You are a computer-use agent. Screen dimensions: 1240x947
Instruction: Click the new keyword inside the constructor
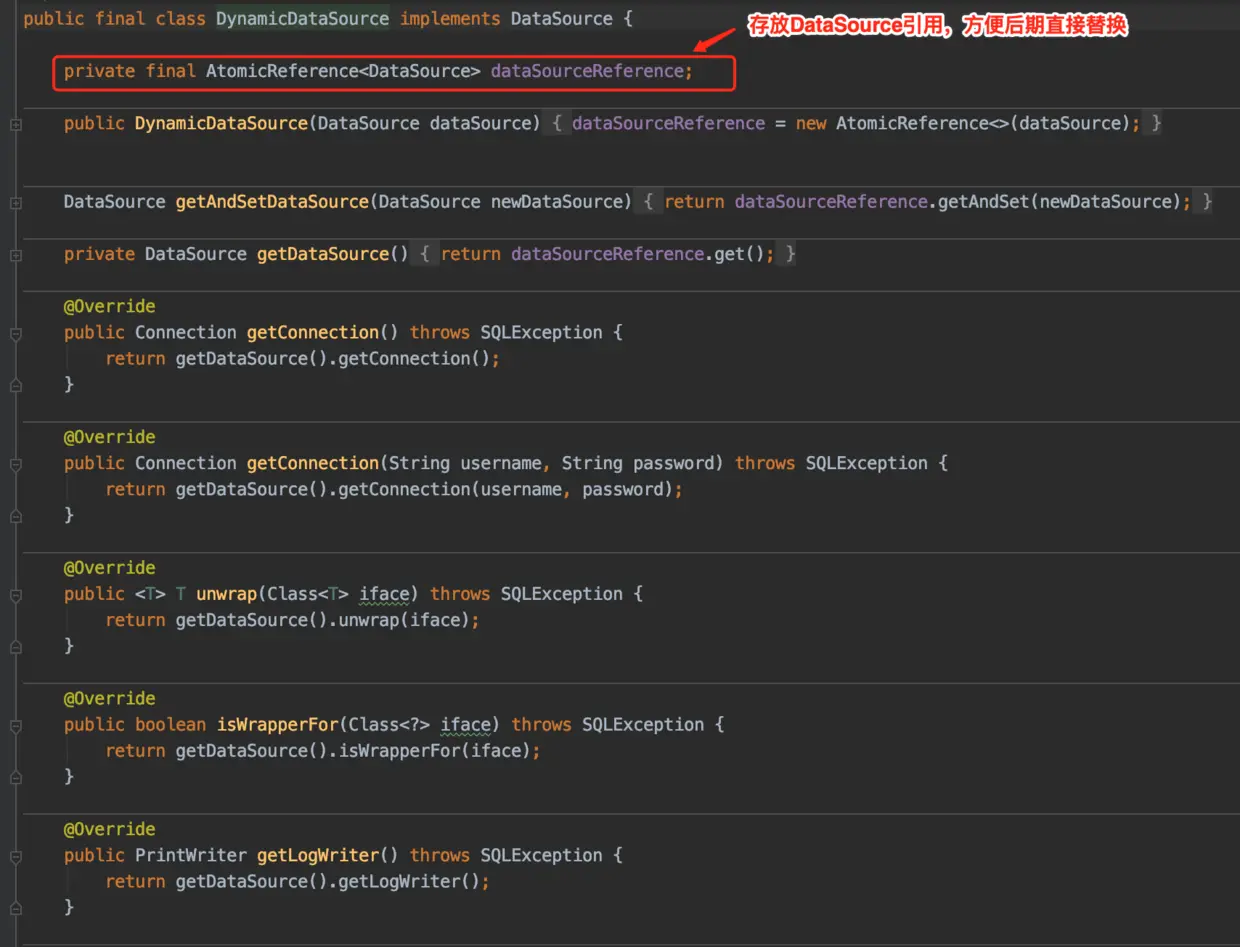811,123
